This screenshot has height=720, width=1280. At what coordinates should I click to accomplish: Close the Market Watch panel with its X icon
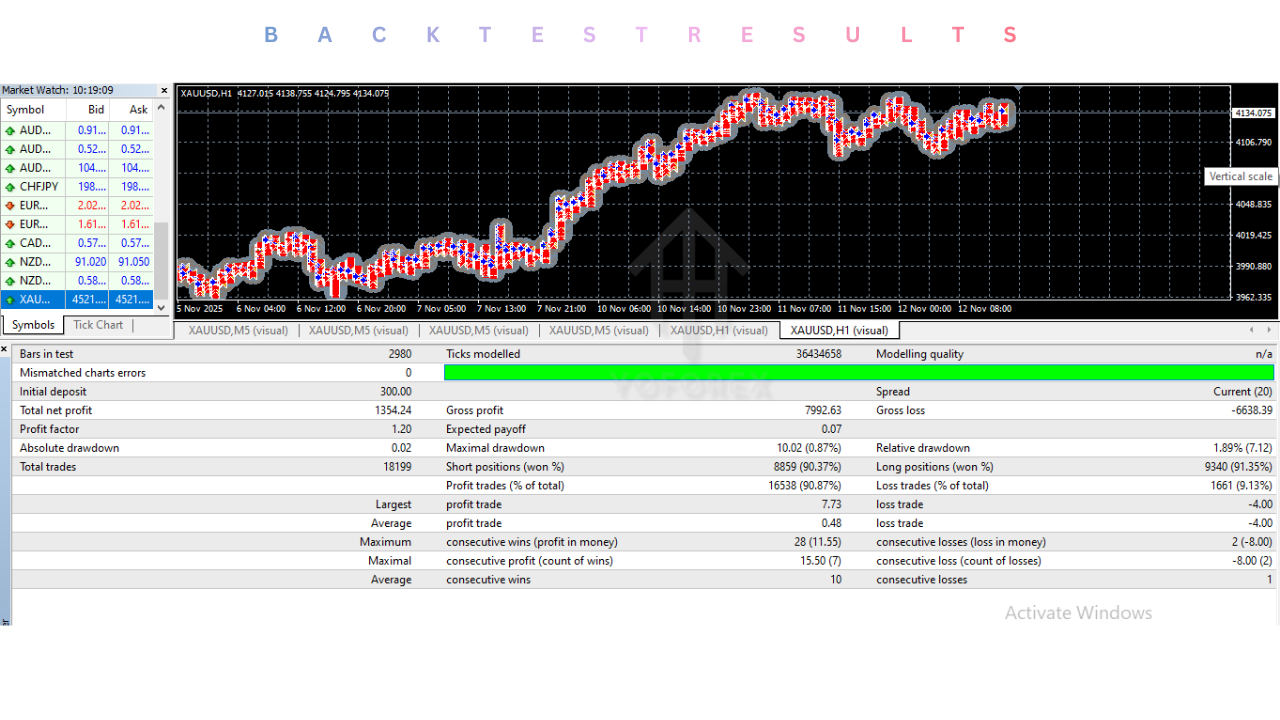click(x=163, y=90)
